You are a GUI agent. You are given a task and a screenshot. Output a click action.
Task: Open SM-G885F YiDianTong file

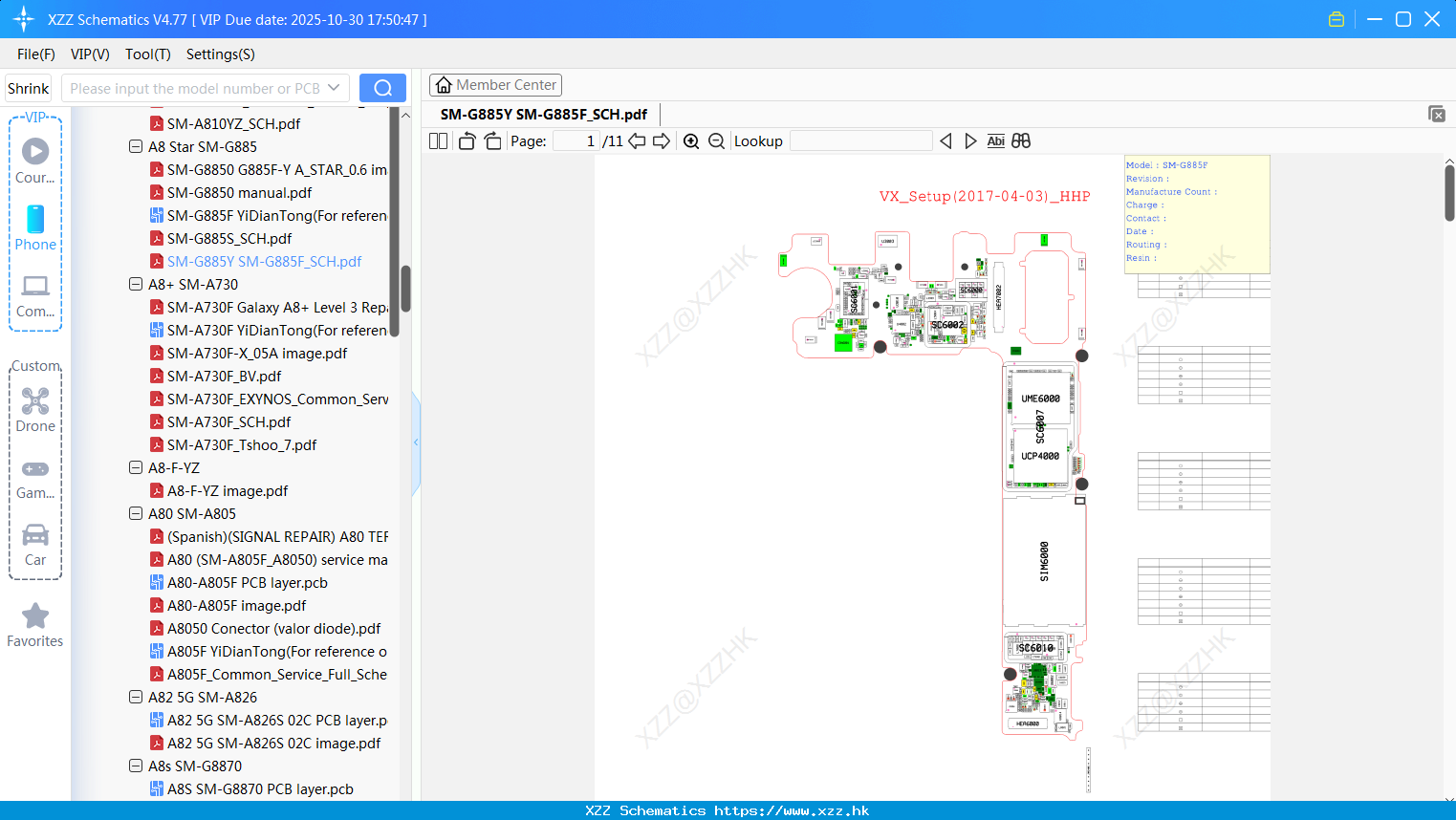click(268, 216)
